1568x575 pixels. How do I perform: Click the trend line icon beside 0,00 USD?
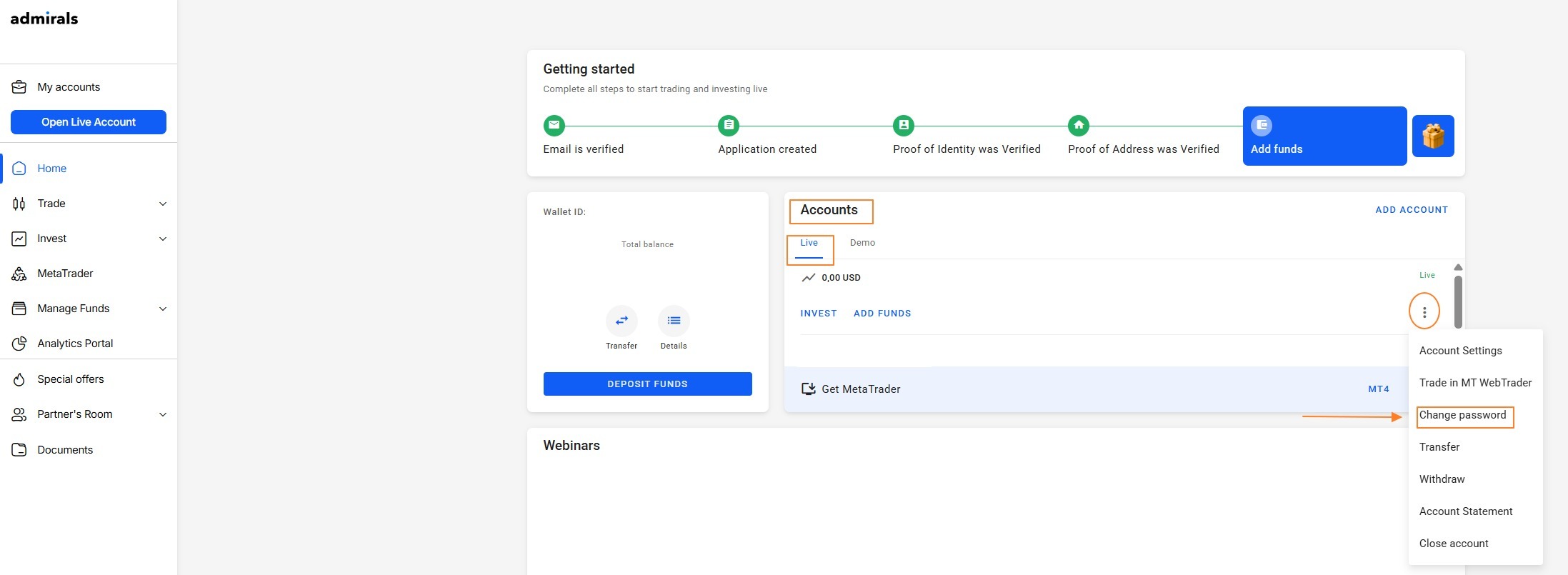pyautogui.click(x=808, y=278)
